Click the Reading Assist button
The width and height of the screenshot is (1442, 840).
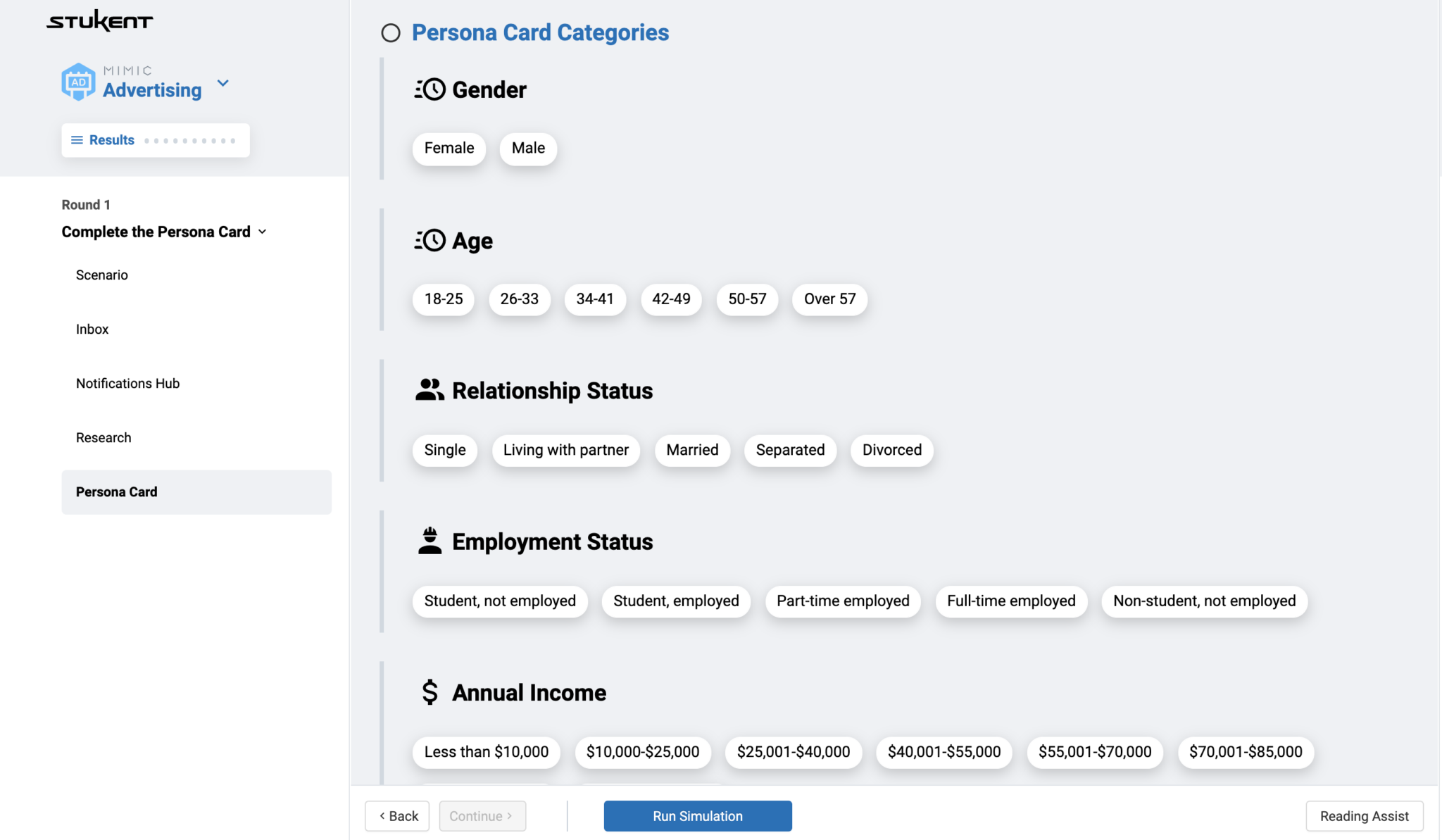point(1364,816)
